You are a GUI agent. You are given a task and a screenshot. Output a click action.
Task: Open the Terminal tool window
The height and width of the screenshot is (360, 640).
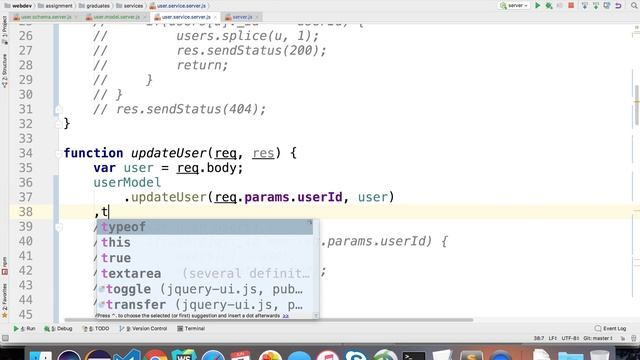(x=191, y=329)
